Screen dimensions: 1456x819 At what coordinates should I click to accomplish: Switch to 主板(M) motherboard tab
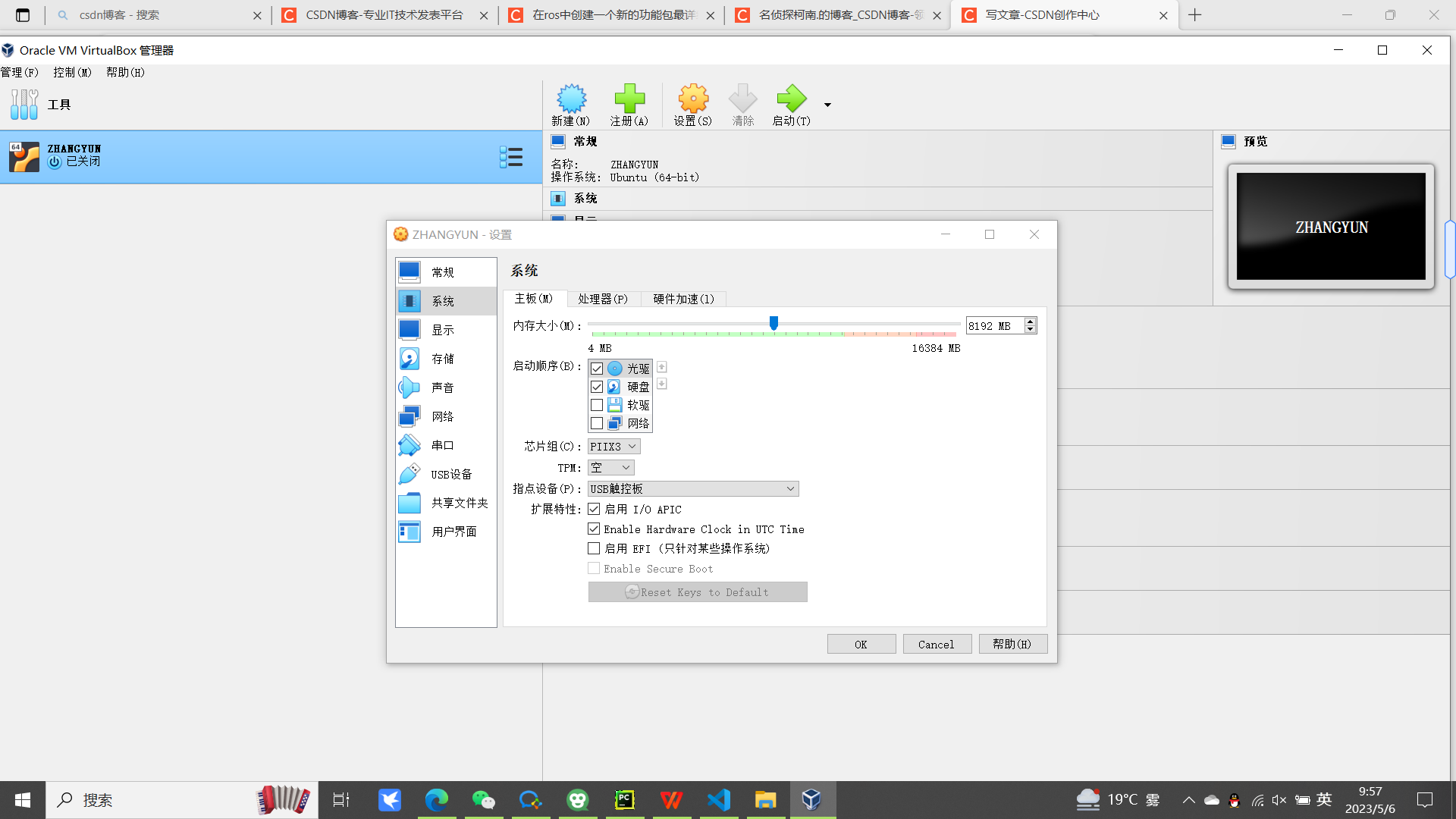(x=534, y=299)
